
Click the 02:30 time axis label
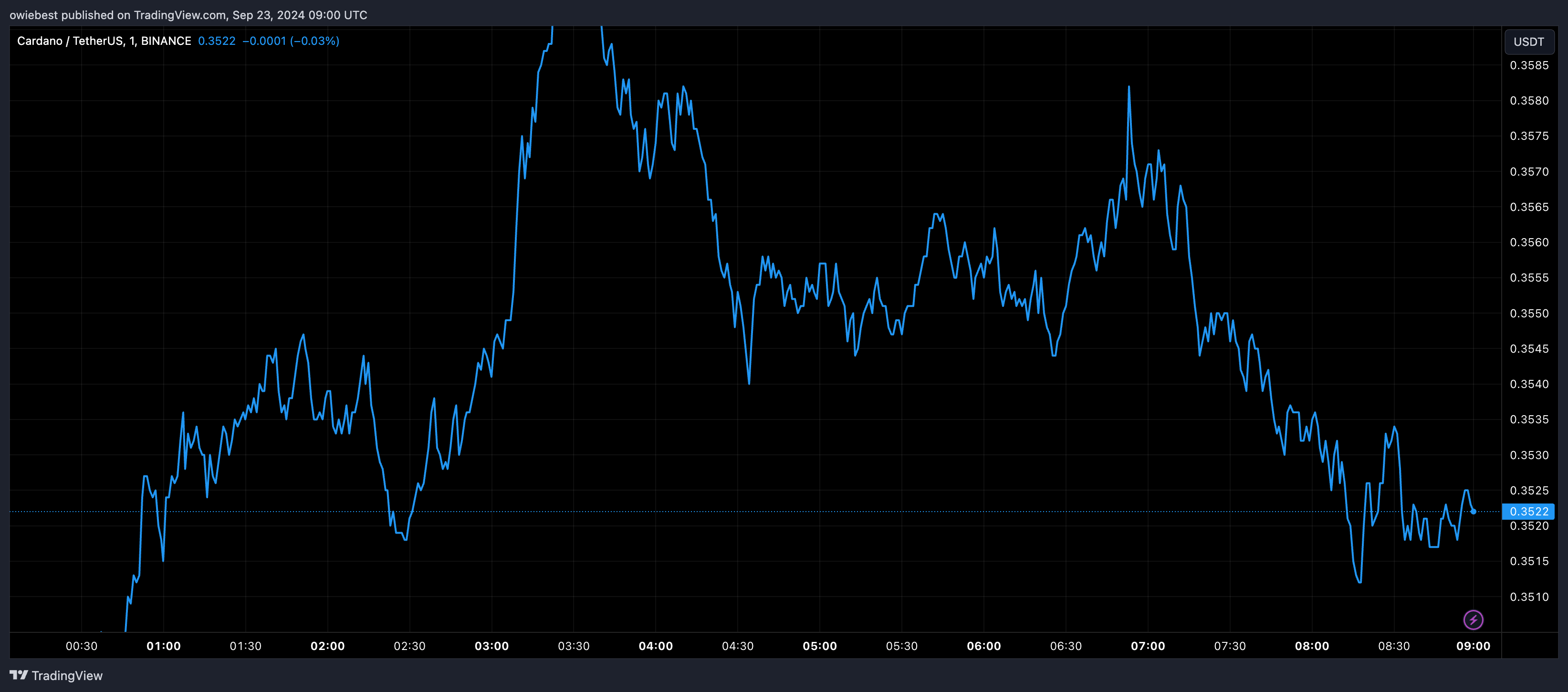pos(409,646)
